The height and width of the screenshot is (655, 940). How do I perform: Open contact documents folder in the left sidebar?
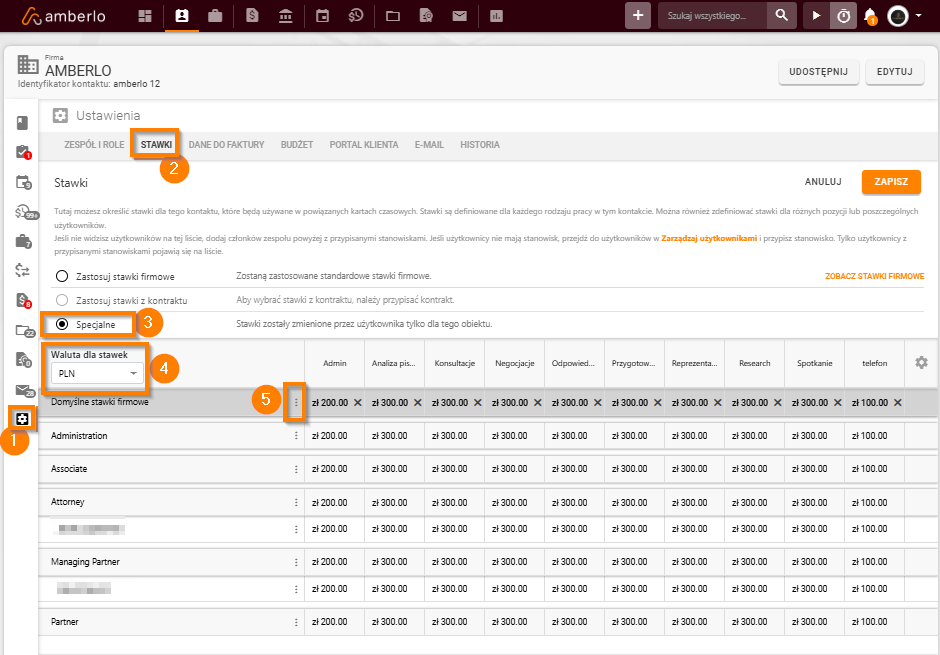(x=24, y=331)
